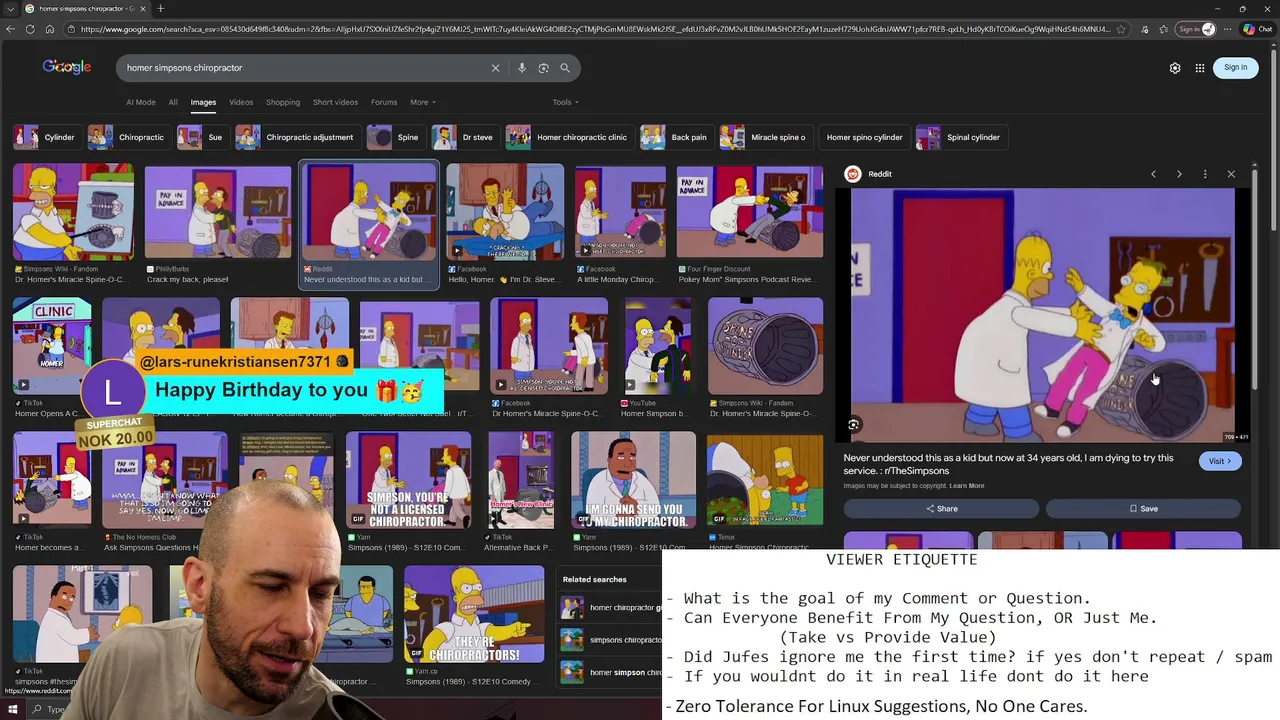Open the Reddit post title link in preview
Screen dimensions: 1280x720
pyautogui.click(x=1008, y=464)
